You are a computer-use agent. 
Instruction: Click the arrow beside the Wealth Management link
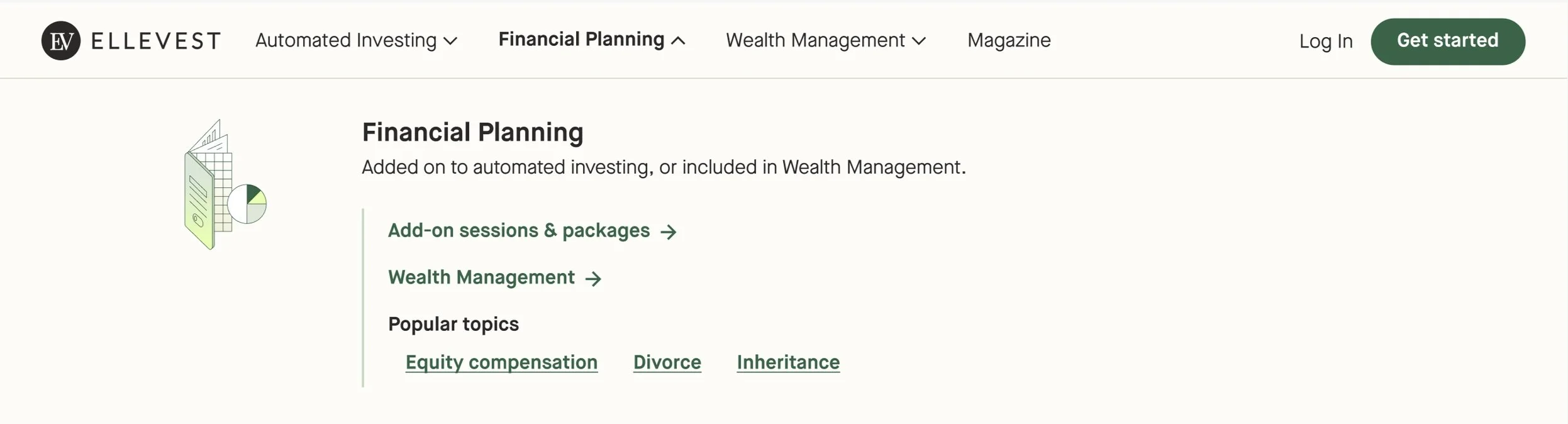click(593, 279)
